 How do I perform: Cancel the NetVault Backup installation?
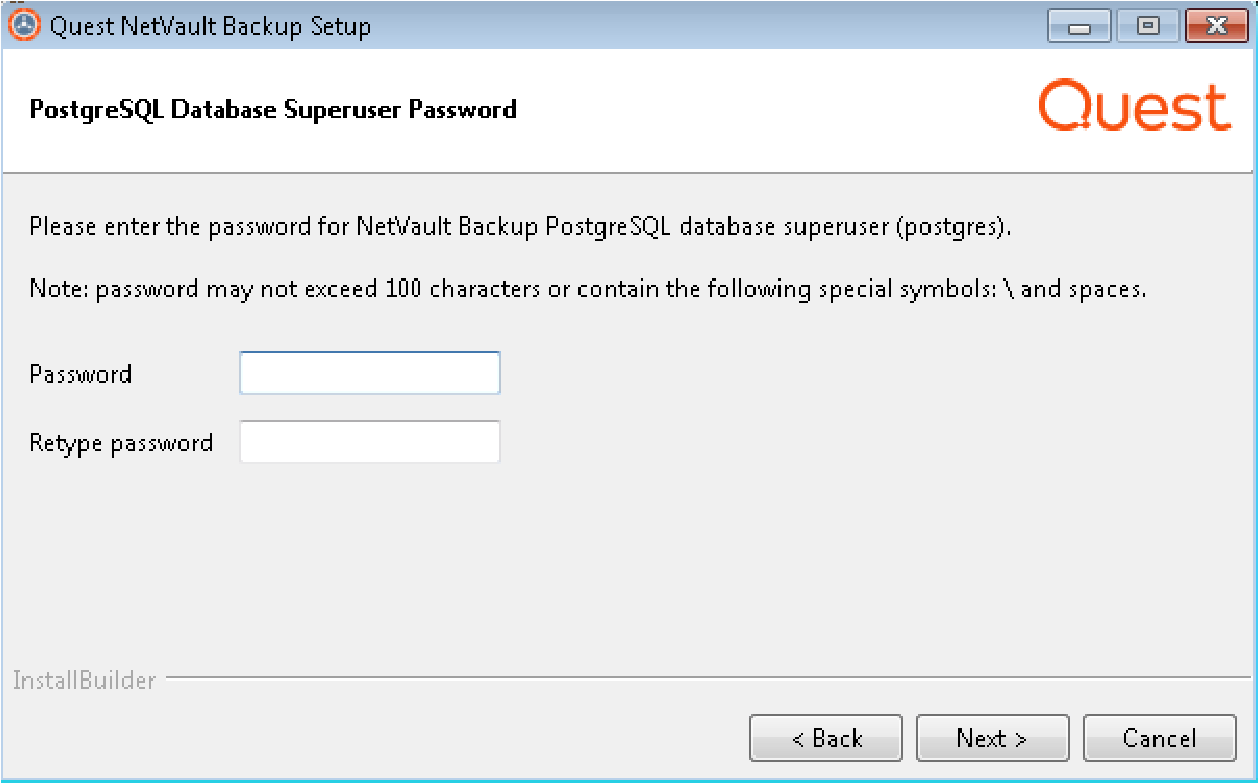click(x=1159, y=738)
